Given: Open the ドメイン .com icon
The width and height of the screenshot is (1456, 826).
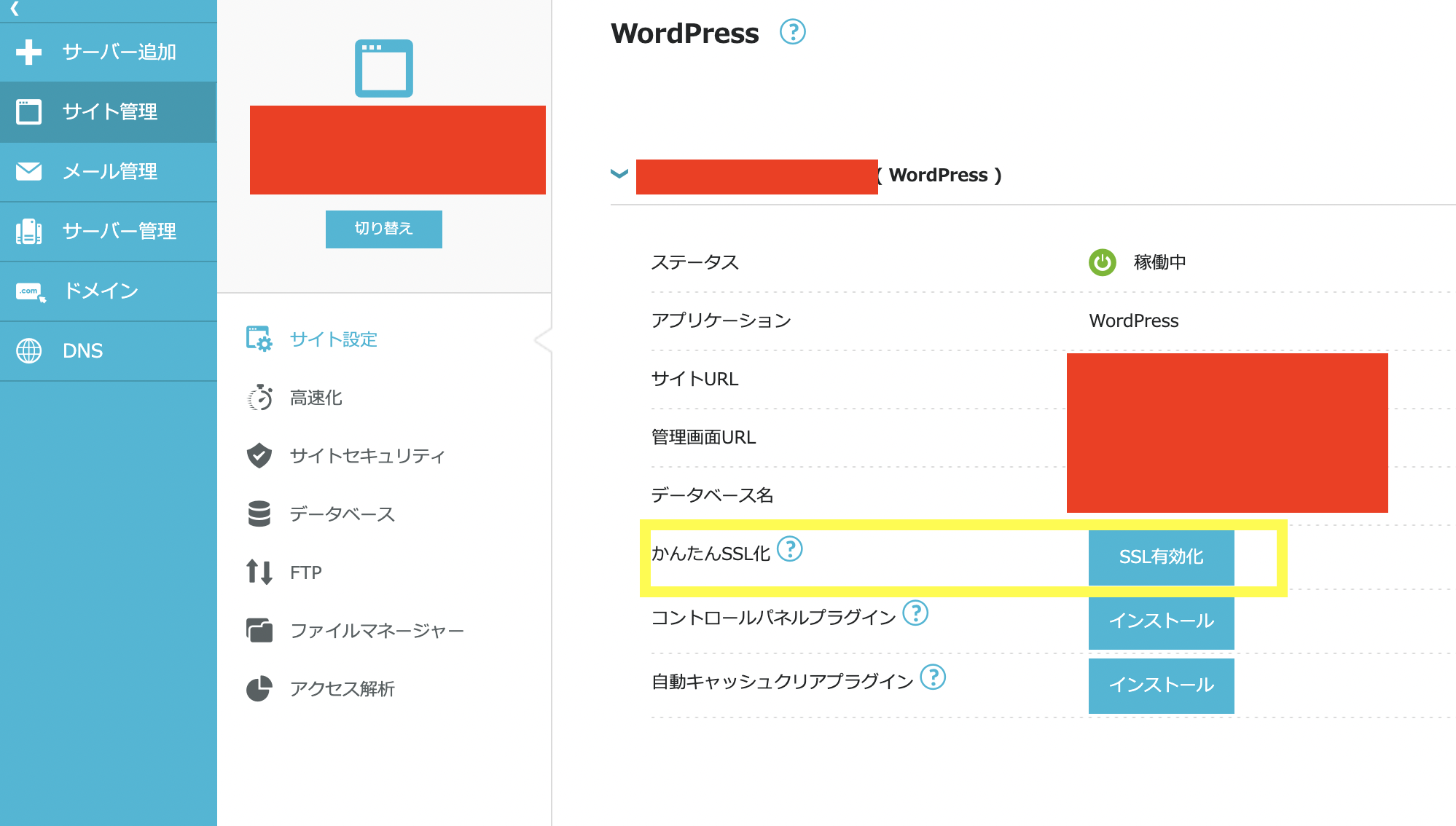Looking at the screenshot, I should 29,291.
